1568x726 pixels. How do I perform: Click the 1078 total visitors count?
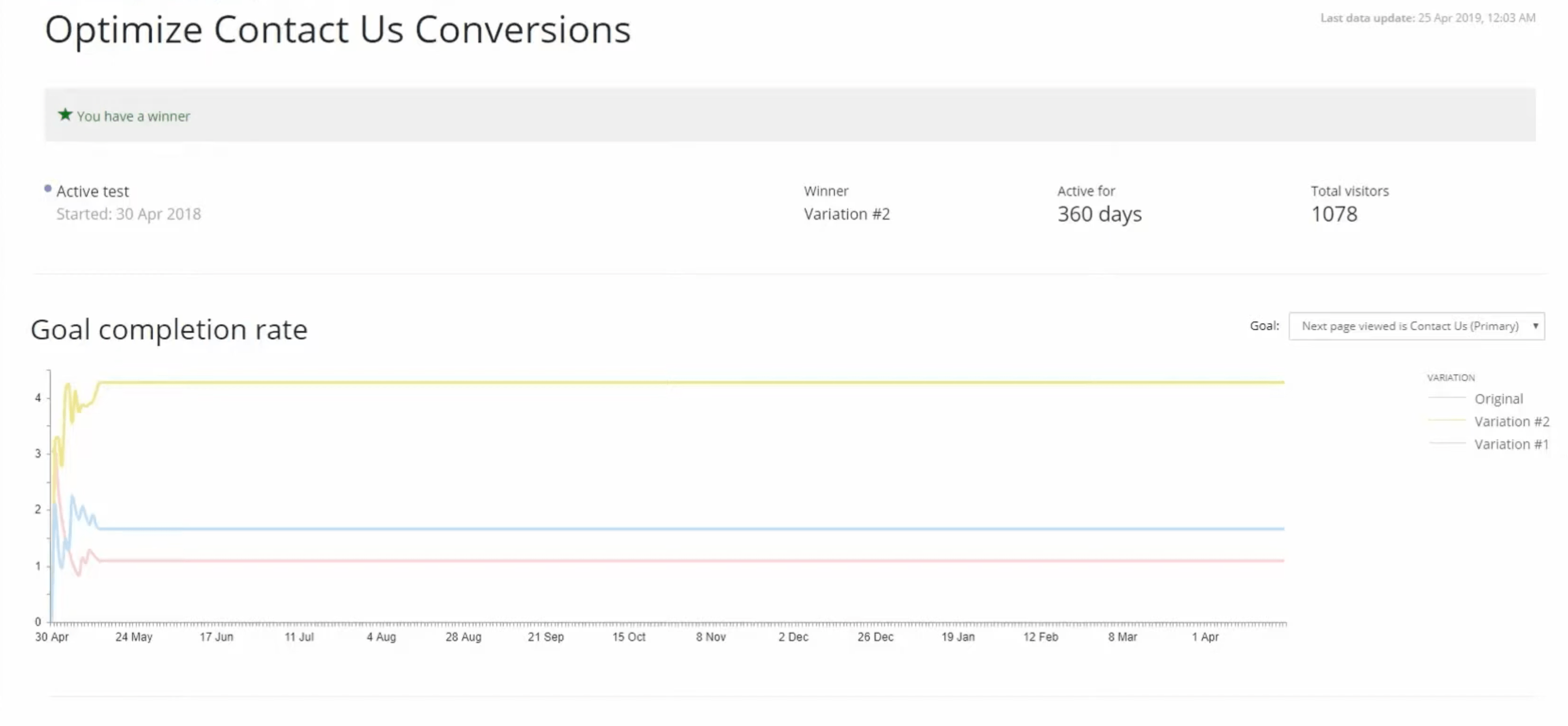tap(1334, 214)
